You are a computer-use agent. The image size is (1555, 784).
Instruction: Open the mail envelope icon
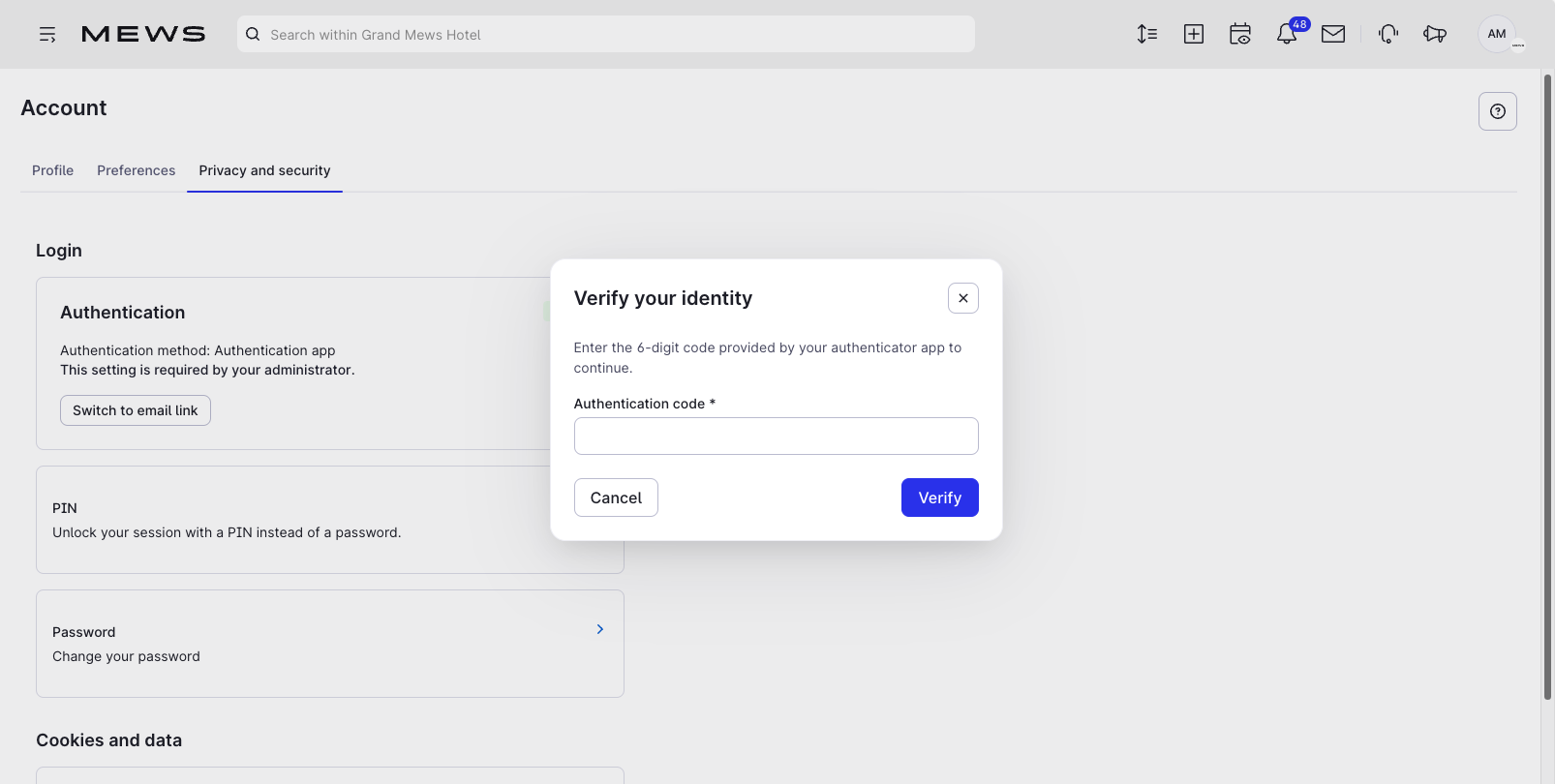[x=1333, y=35]
